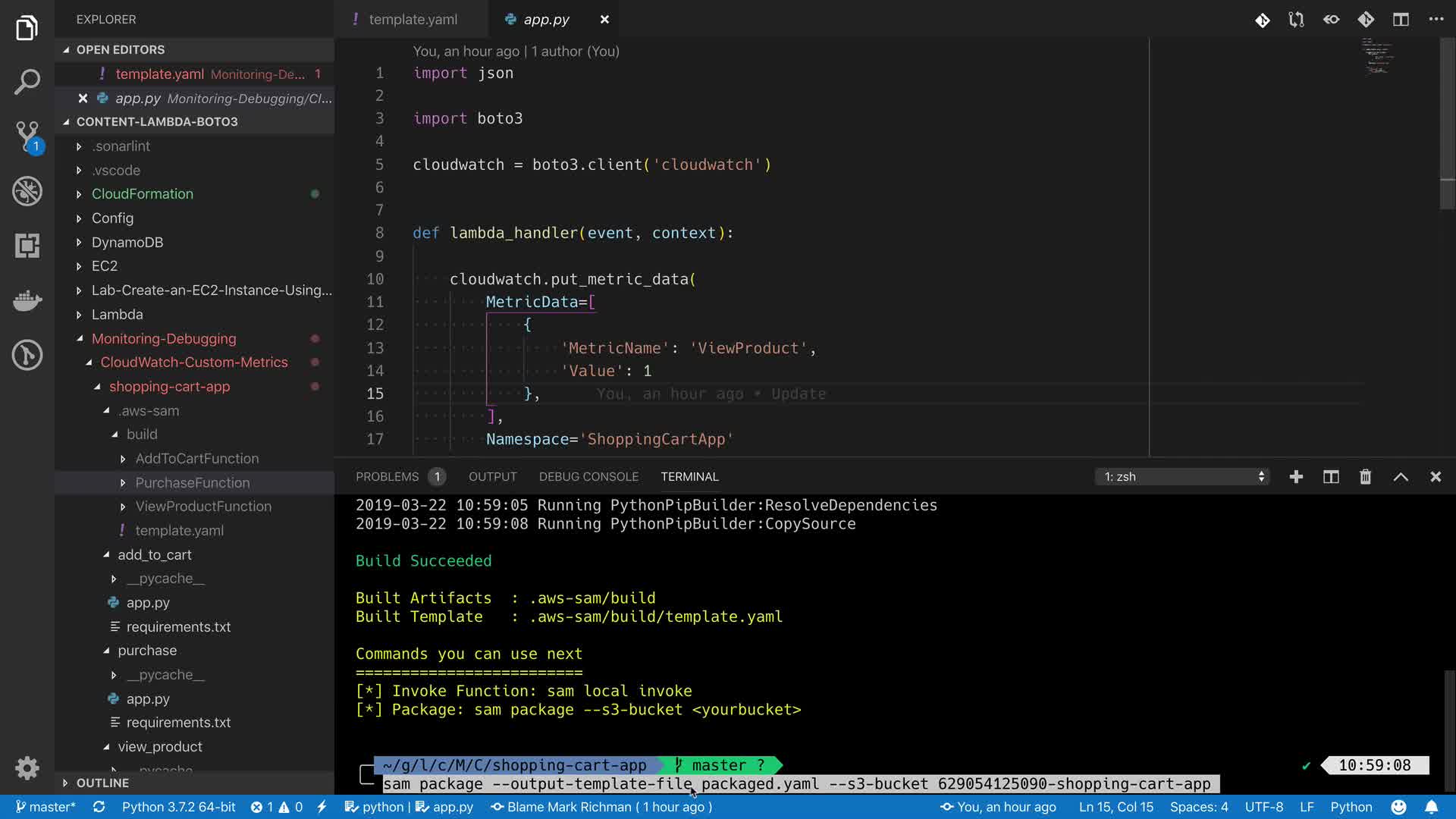This screenshot has height=819, width=1456.
Task: Switch to the template.yaml editor tab
Action: tap(413, 20)
